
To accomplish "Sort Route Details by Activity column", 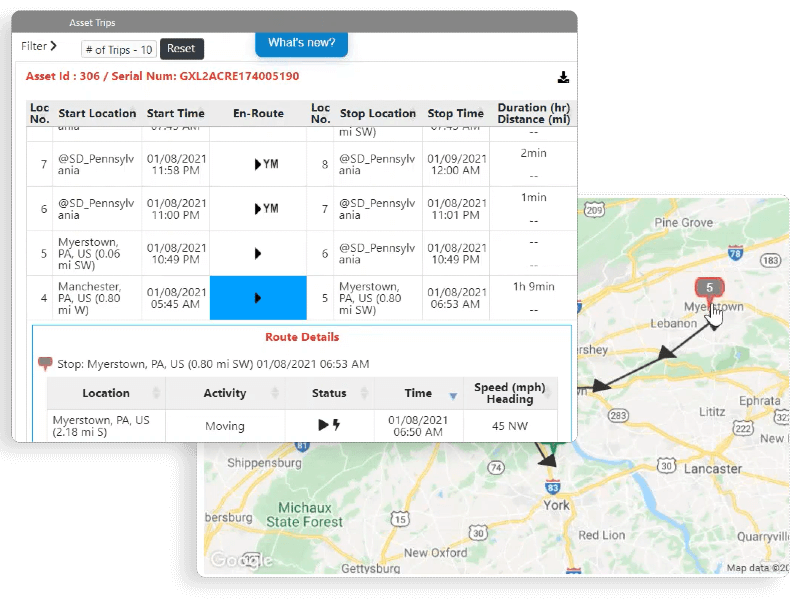I will tap(225, 393).
